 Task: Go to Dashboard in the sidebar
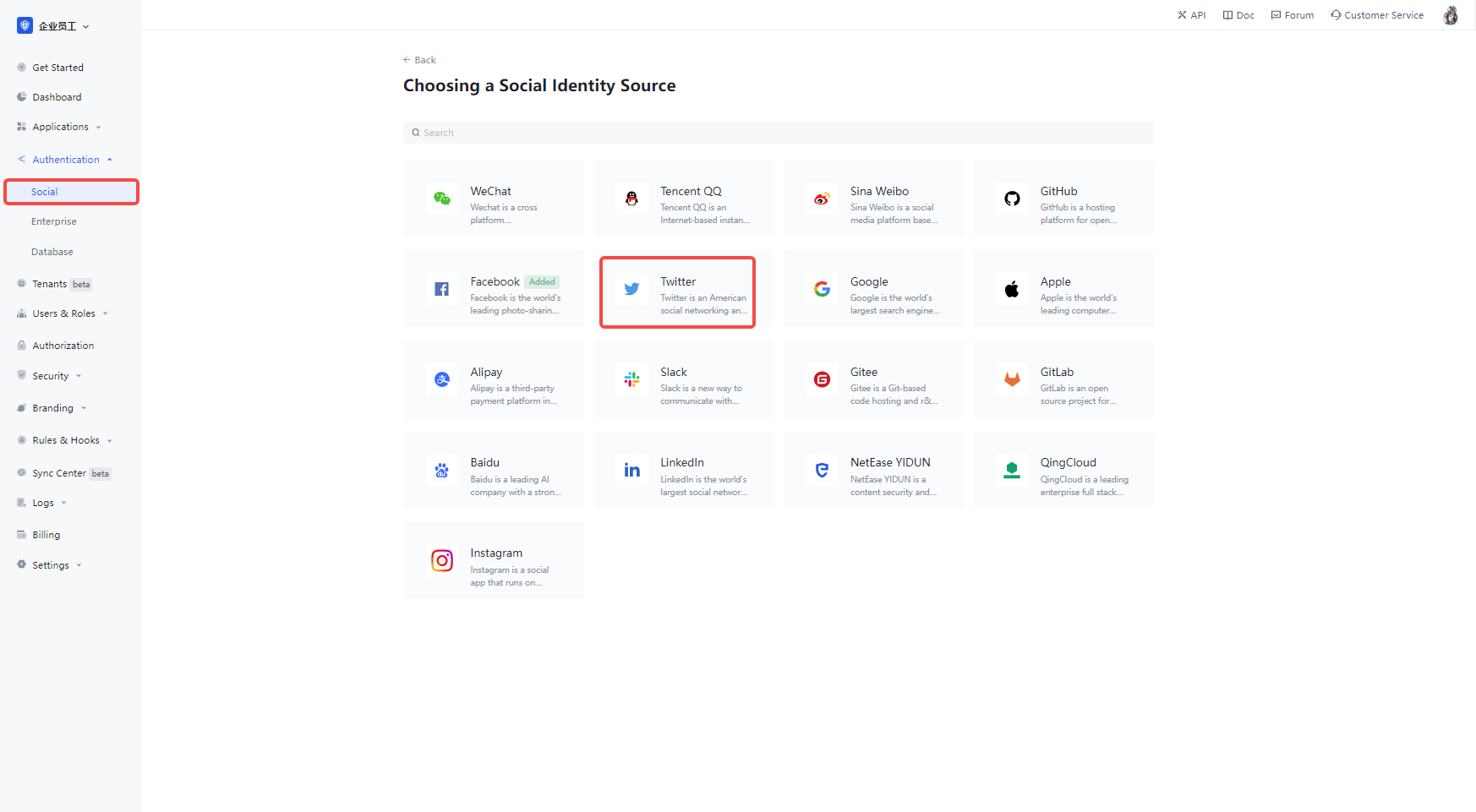pyautogui.click(x=57, y=97)
